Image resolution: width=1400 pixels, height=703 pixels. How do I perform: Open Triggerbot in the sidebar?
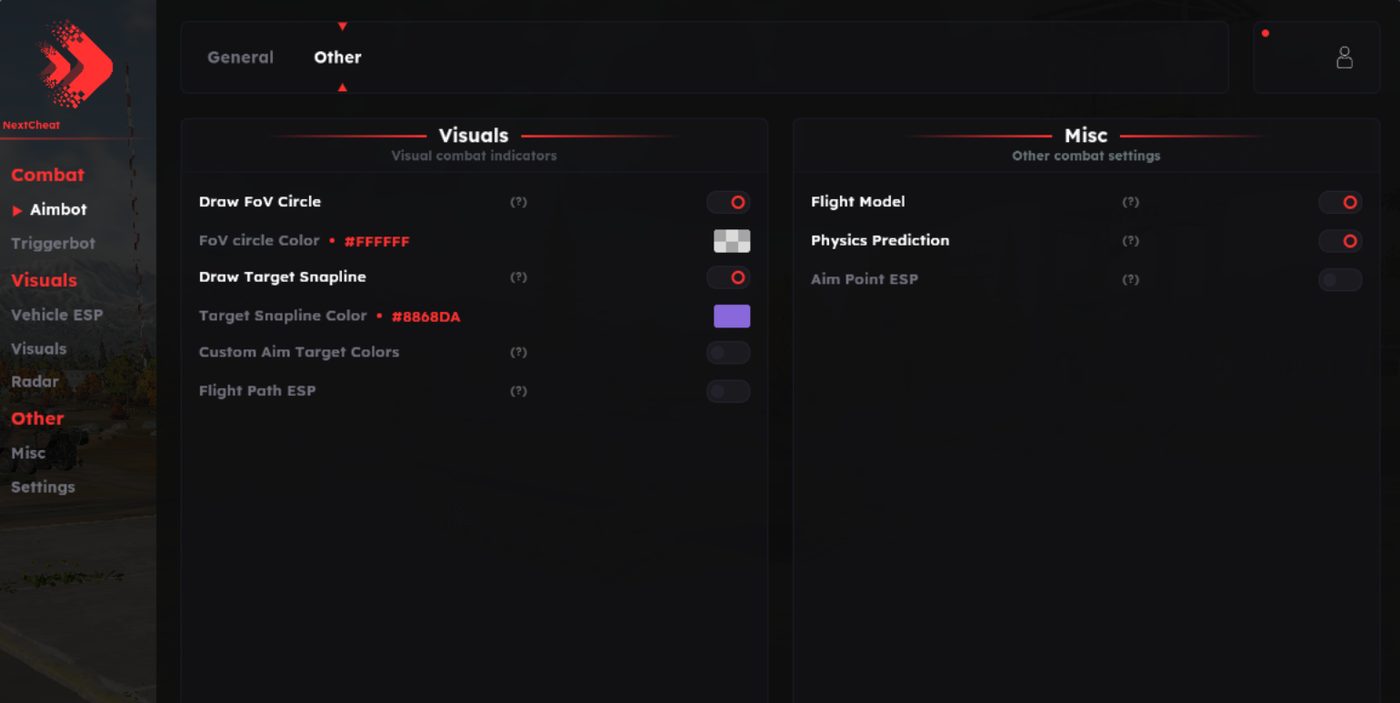tap(53, 243)
